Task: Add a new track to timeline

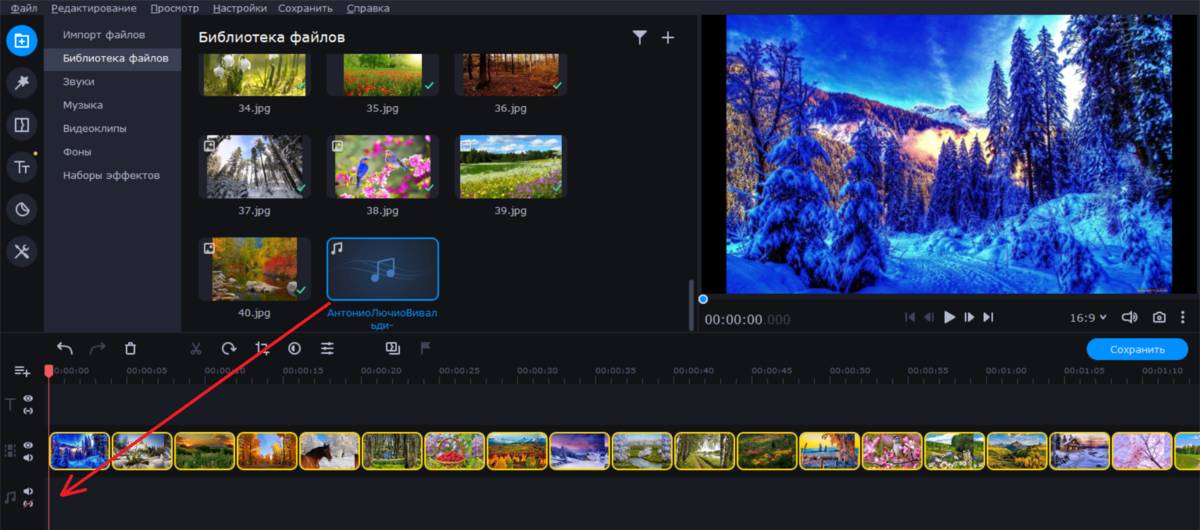Action: point(22,371)
